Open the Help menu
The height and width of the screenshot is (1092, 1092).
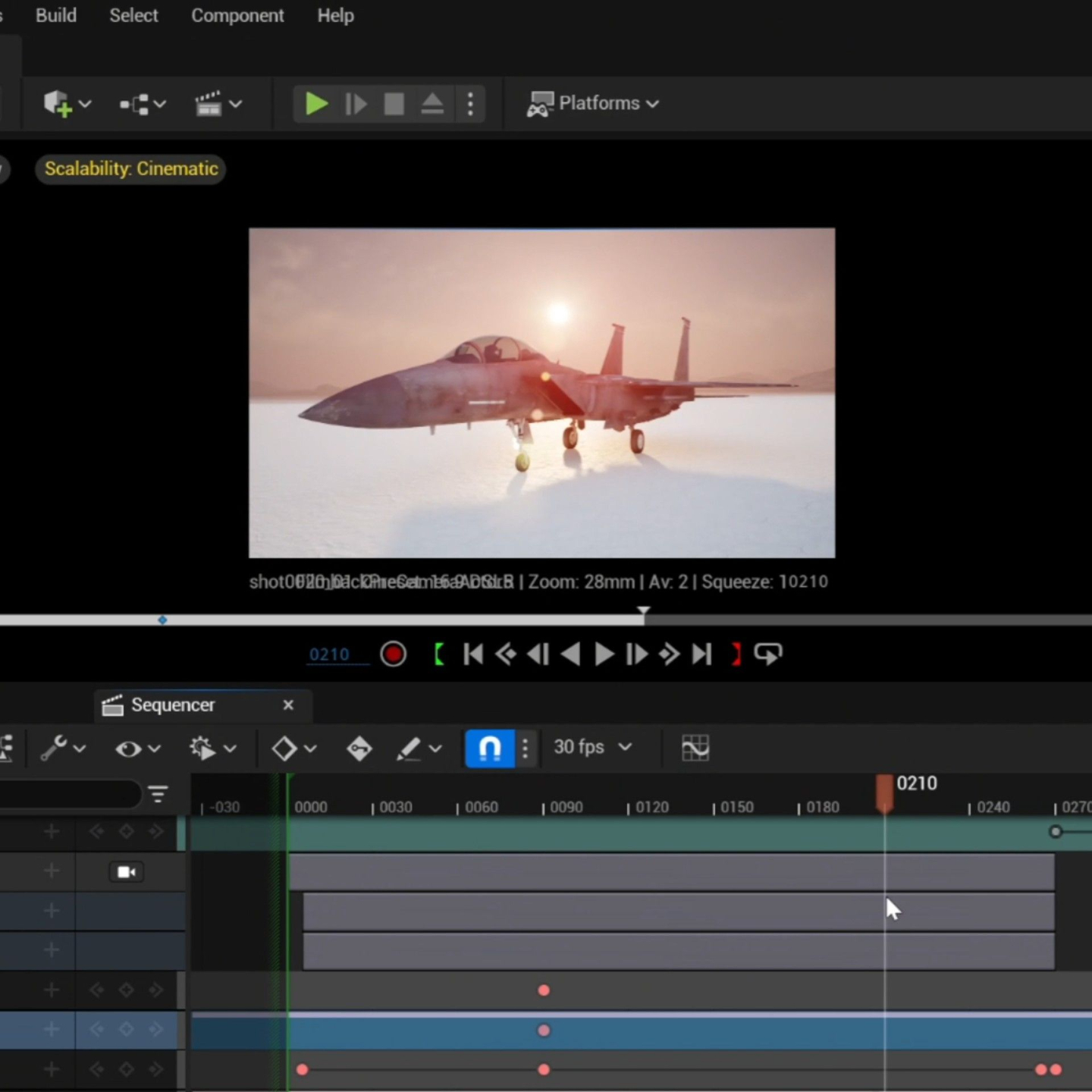click(x=335, y=15)
